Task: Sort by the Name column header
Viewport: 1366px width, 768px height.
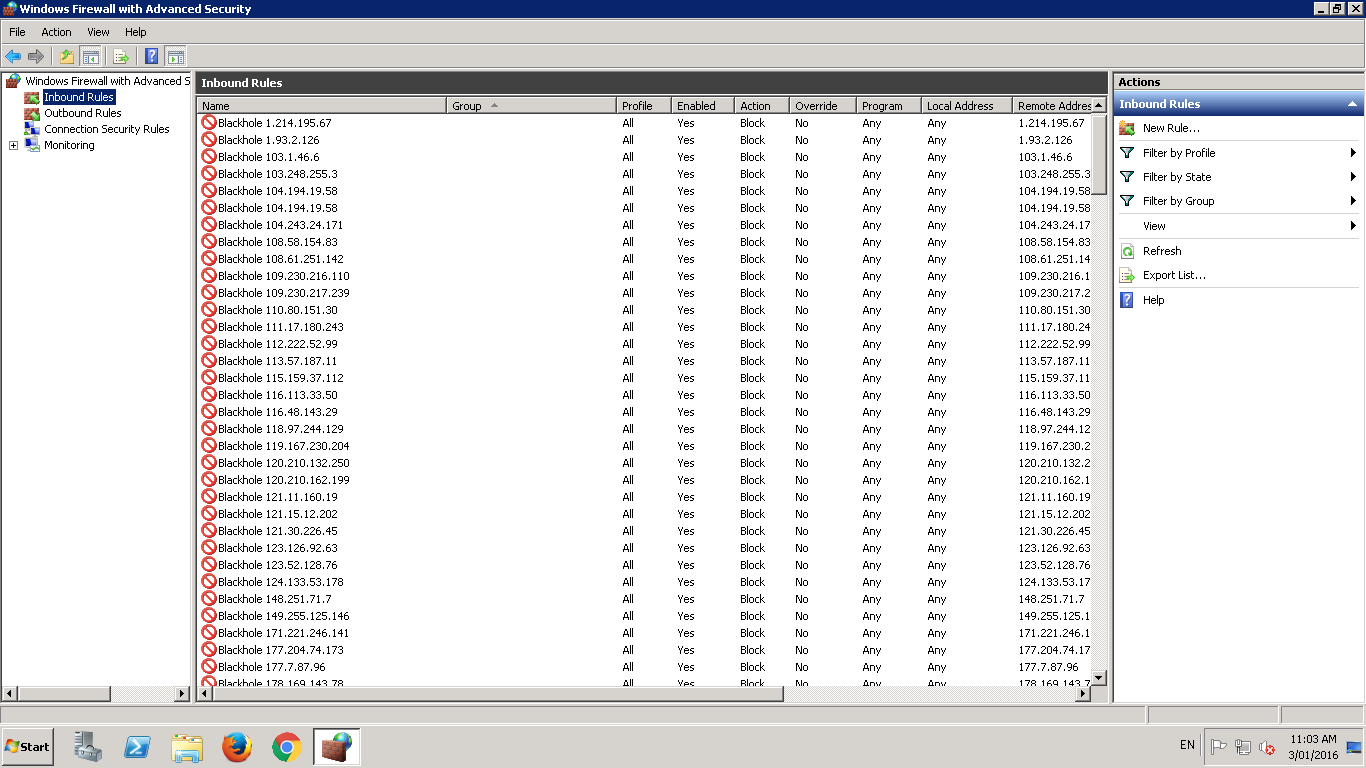Action: pos(321,105)
